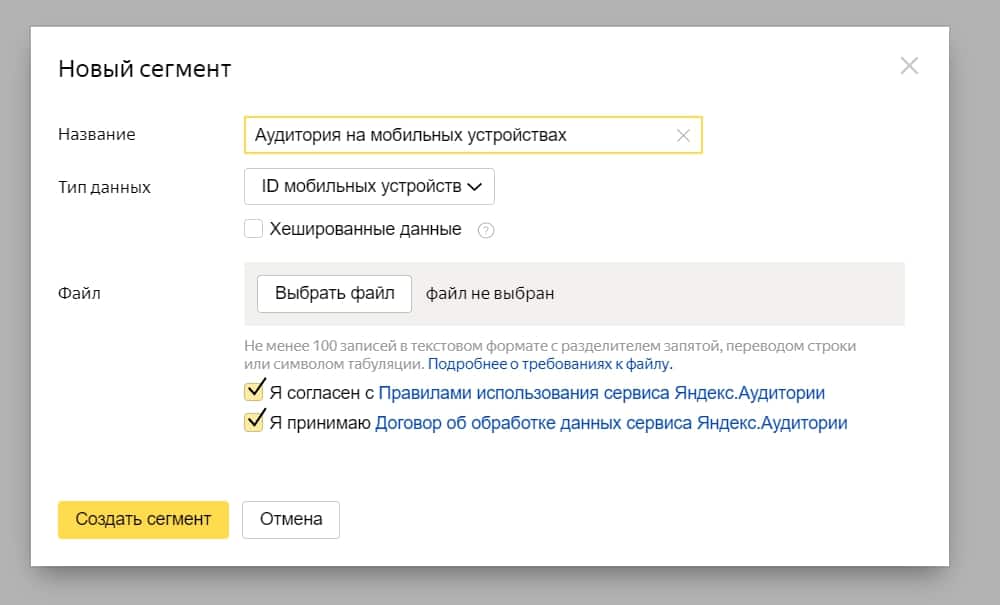Cancel segment creation with Отмена

click(x=291, y=519)
